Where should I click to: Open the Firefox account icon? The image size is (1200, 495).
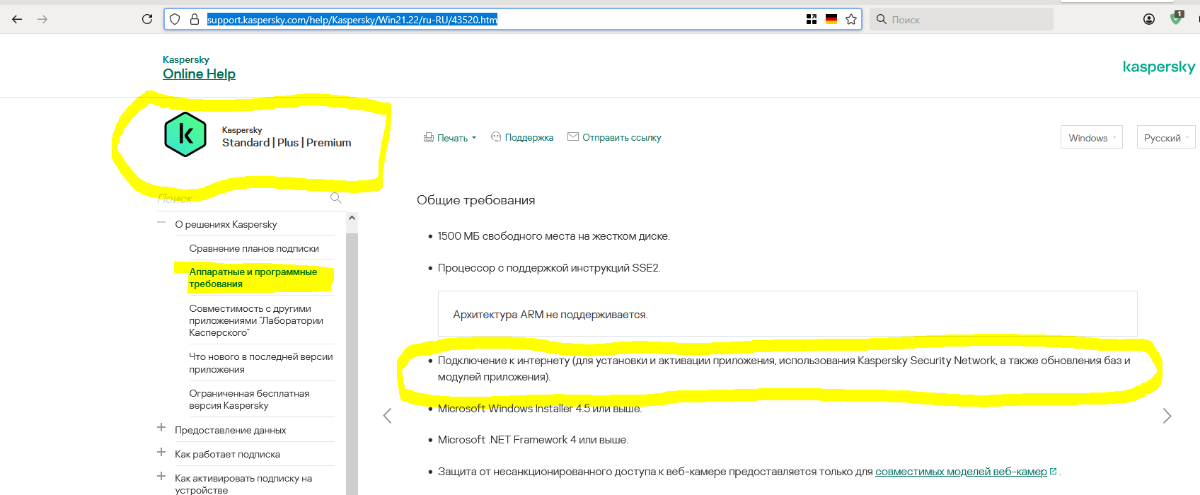1150,18
